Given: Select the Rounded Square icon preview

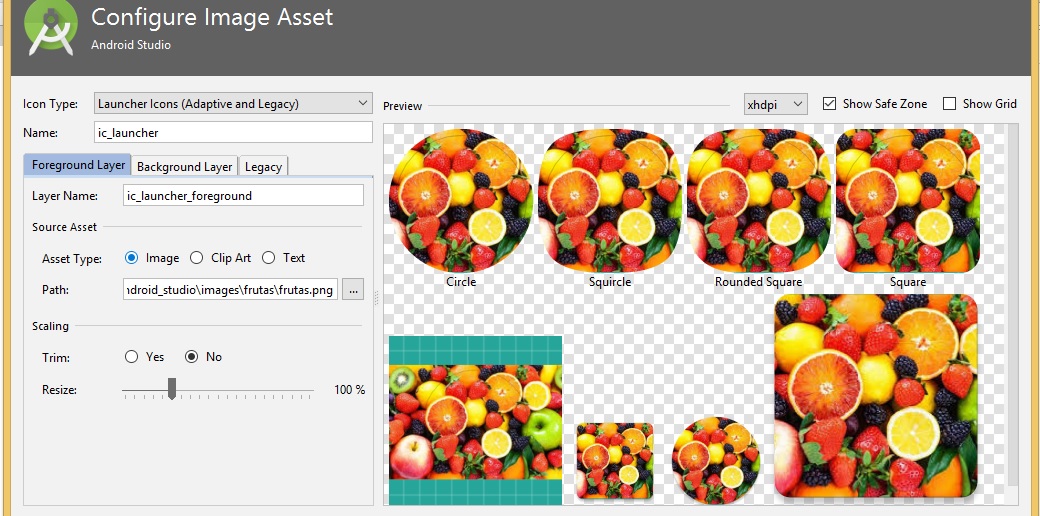Looking at the screenshot, I should pyautogui.click(x=758, y=200).
